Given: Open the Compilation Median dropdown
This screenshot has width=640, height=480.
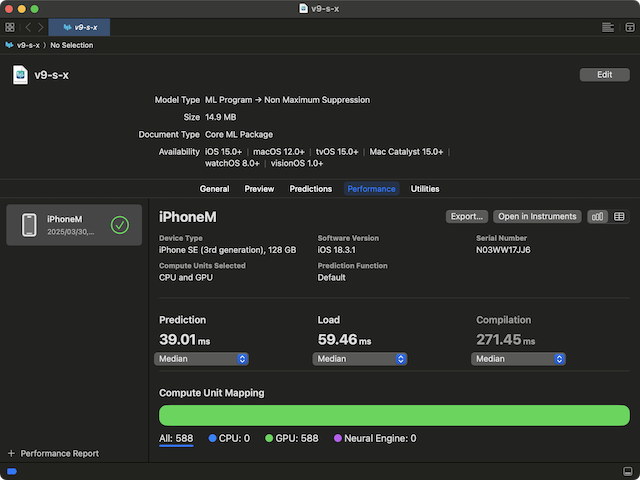Looking at the screenshot, I should pyautogui.click(x=518, y=359).
